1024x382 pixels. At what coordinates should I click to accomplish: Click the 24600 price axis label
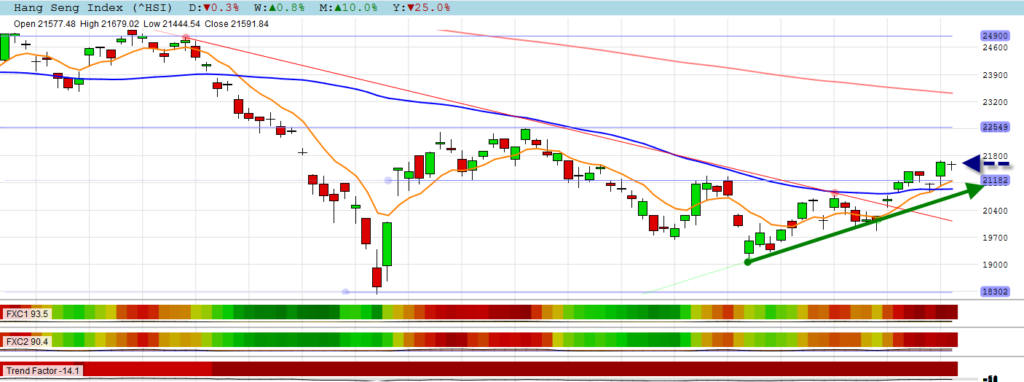click(995, 47)
